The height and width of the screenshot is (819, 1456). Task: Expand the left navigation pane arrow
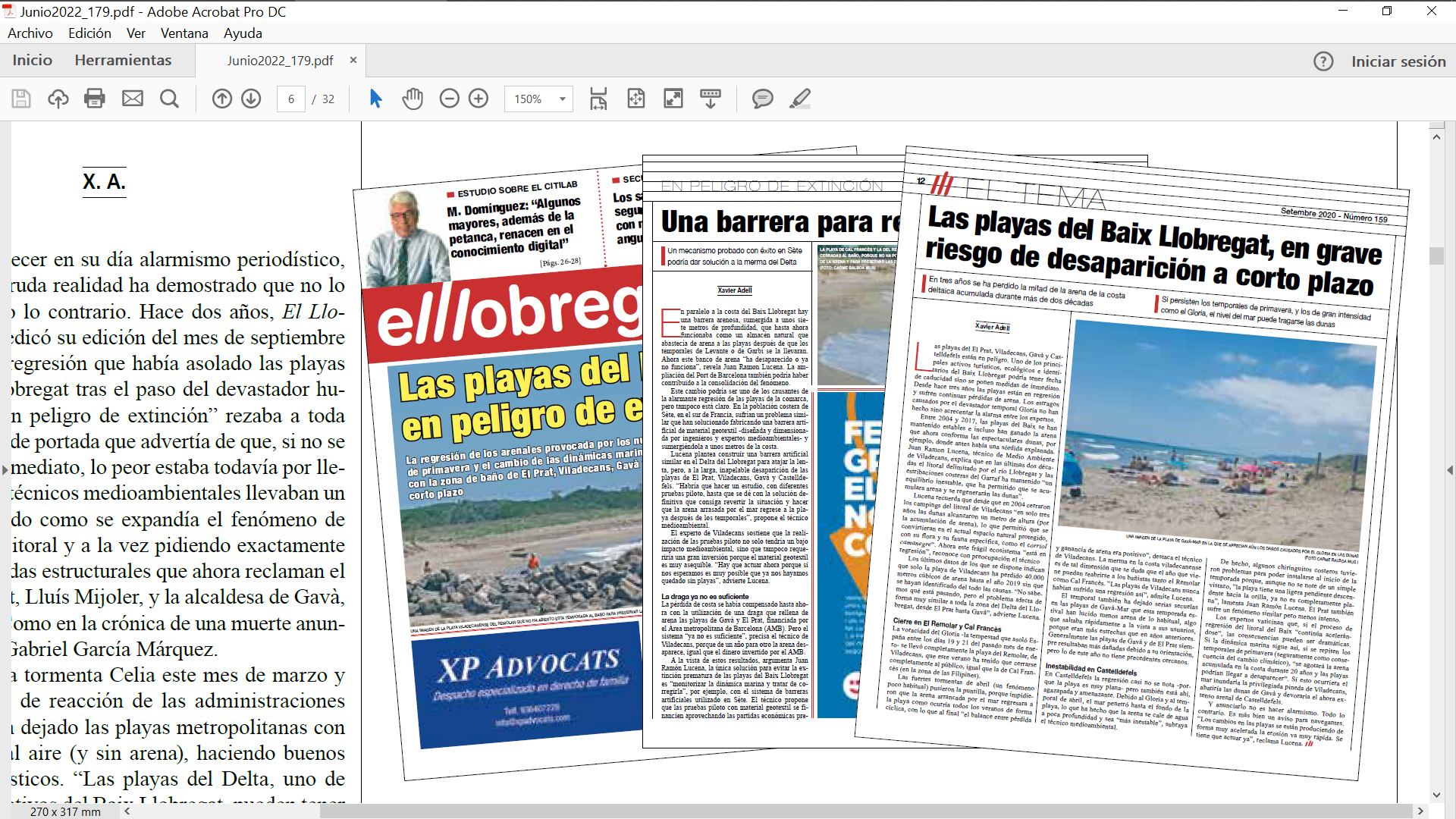[5, 470]
